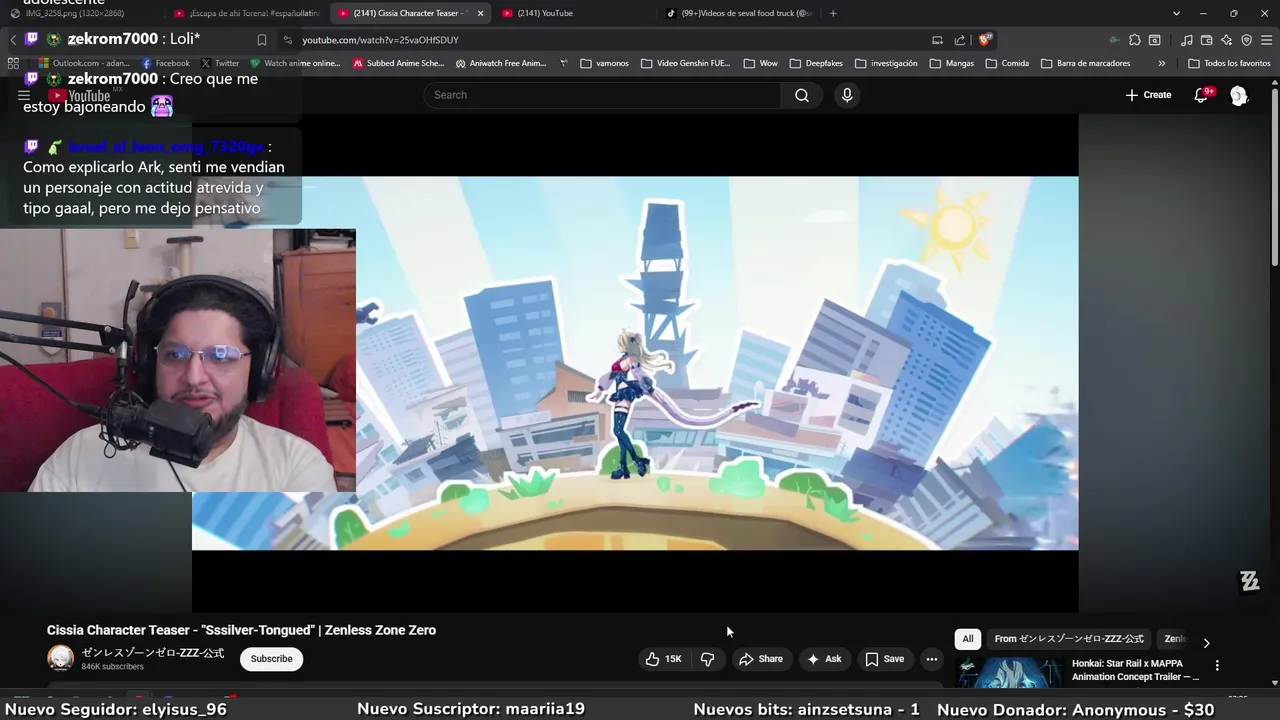Bookmark this page icon in address bar
Screen dimensions: 1280x720
(x=262, y=40)
